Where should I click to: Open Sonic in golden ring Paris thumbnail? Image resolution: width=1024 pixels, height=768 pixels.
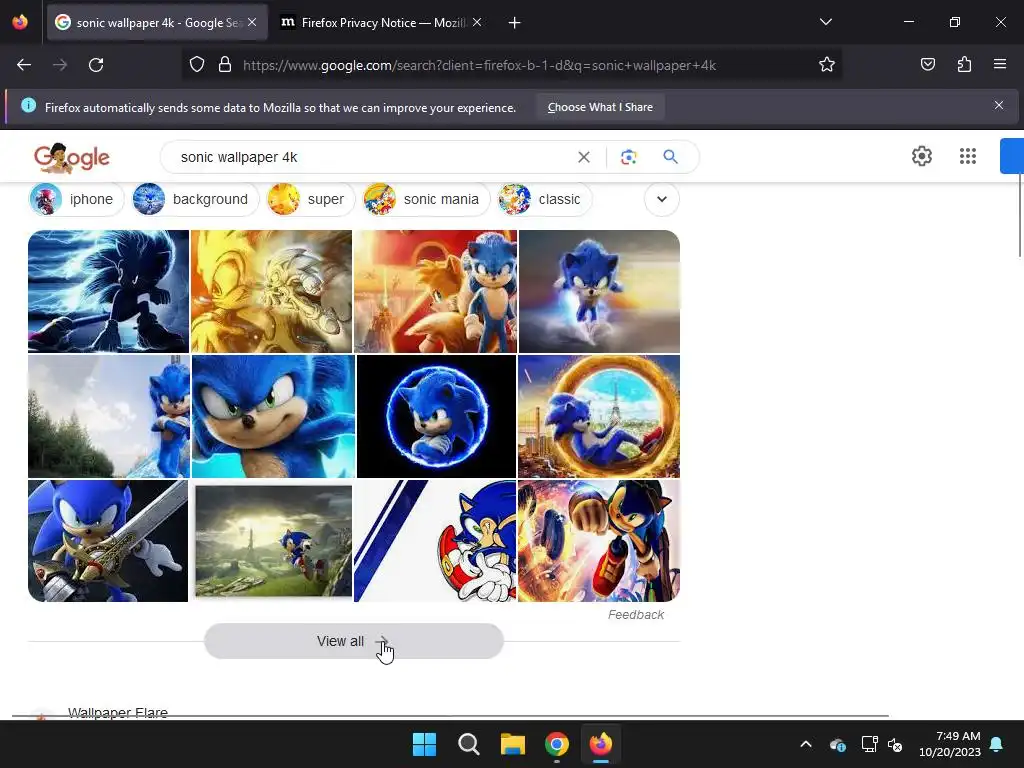(599, 417)
